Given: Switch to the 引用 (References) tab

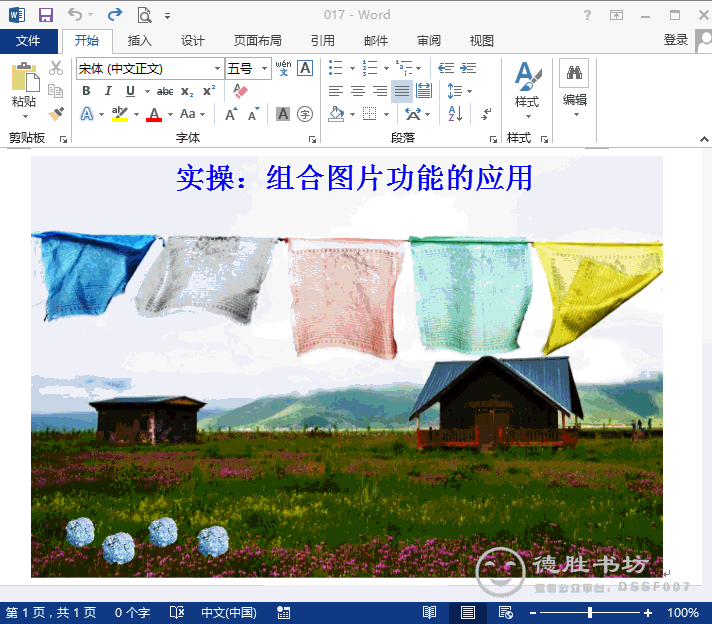Looking at the screenshot, I should (x=322, y=41).
